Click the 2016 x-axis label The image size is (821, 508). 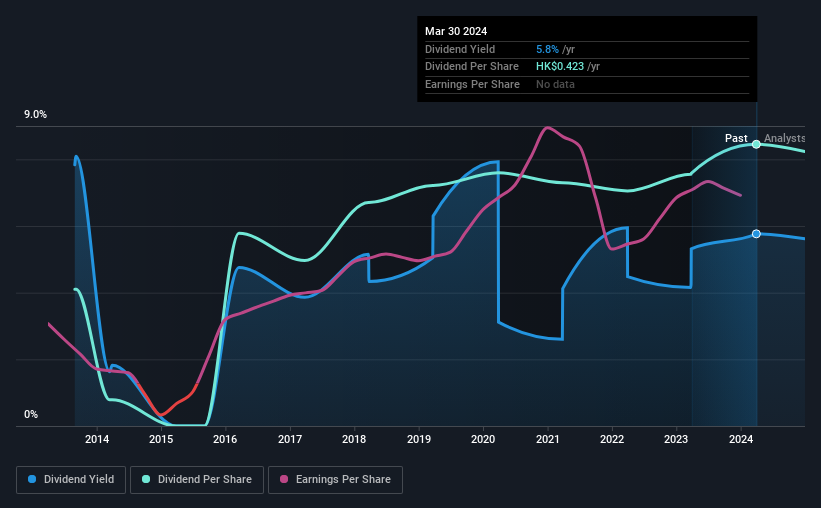click(225, 439)
